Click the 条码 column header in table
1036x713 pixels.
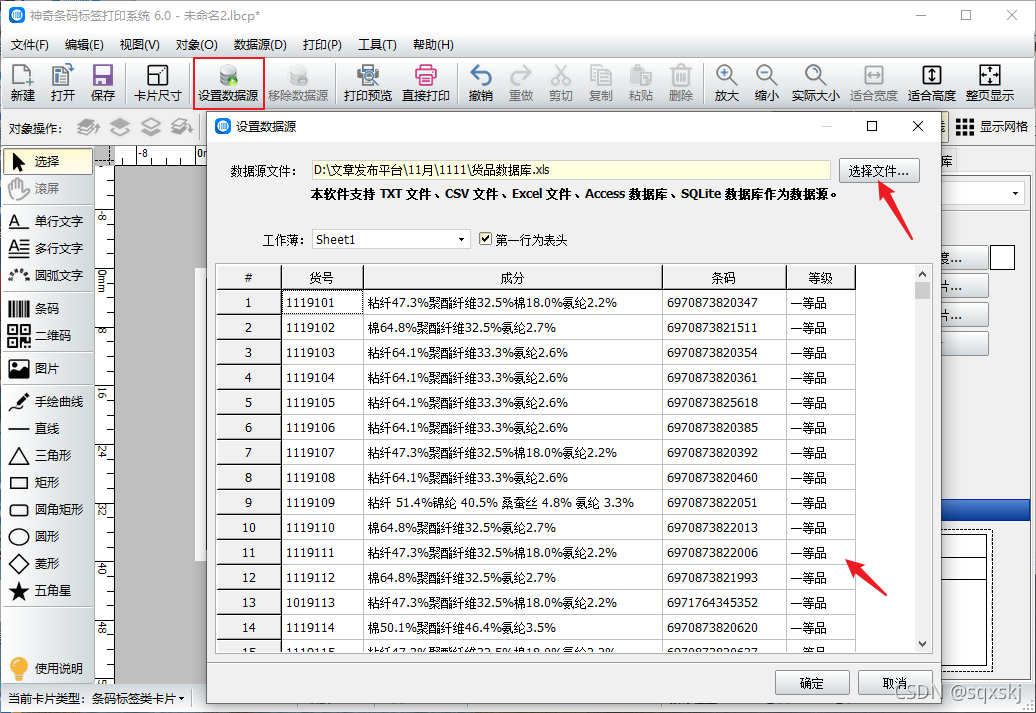click(724, 278)
